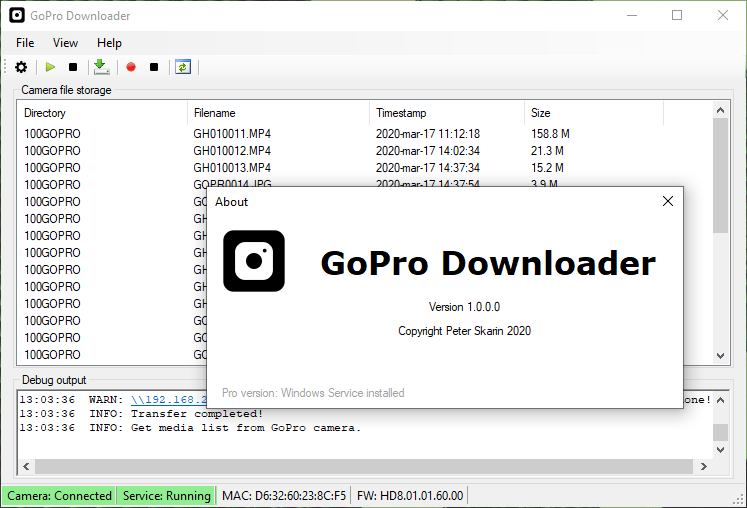Sort by the Timestamp column header

point(447,113)
